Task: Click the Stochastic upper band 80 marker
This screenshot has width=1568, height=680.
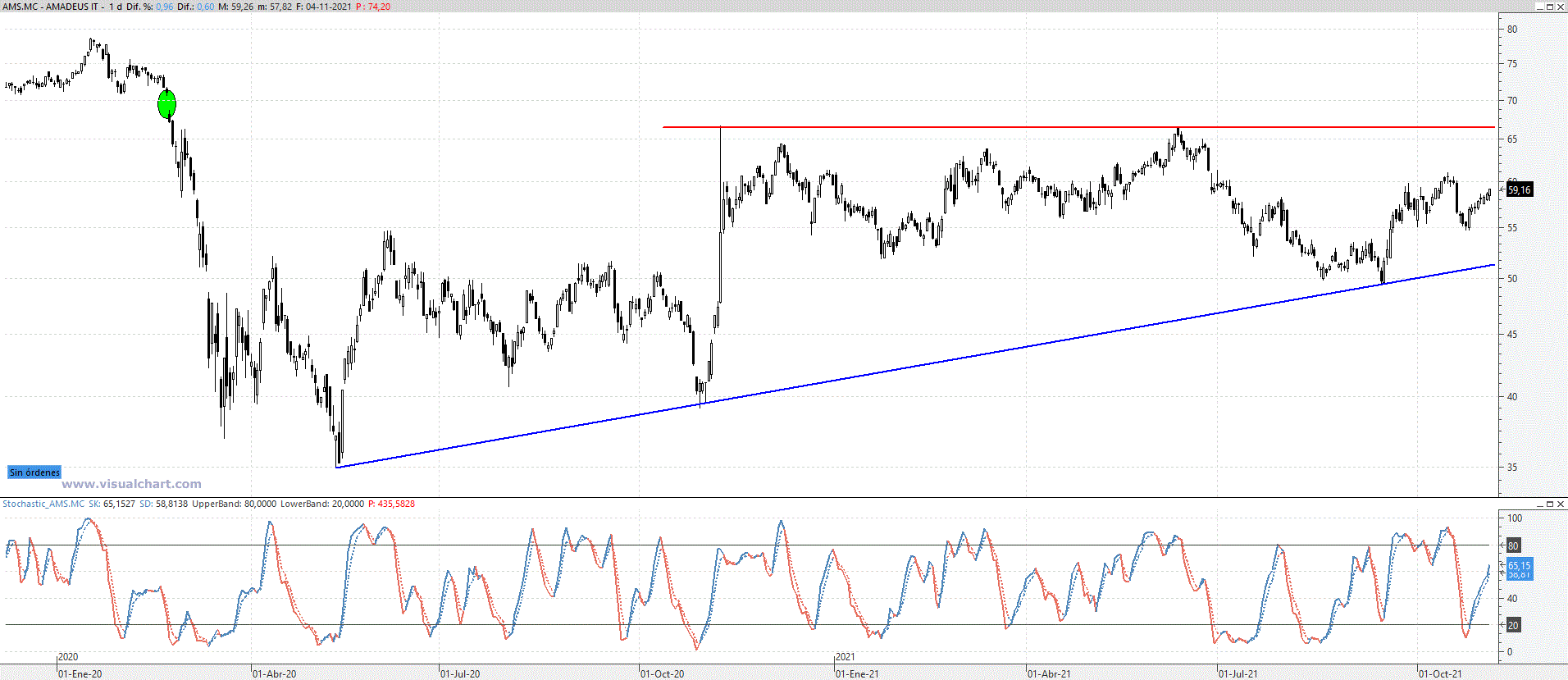Action: (1513, 545)
